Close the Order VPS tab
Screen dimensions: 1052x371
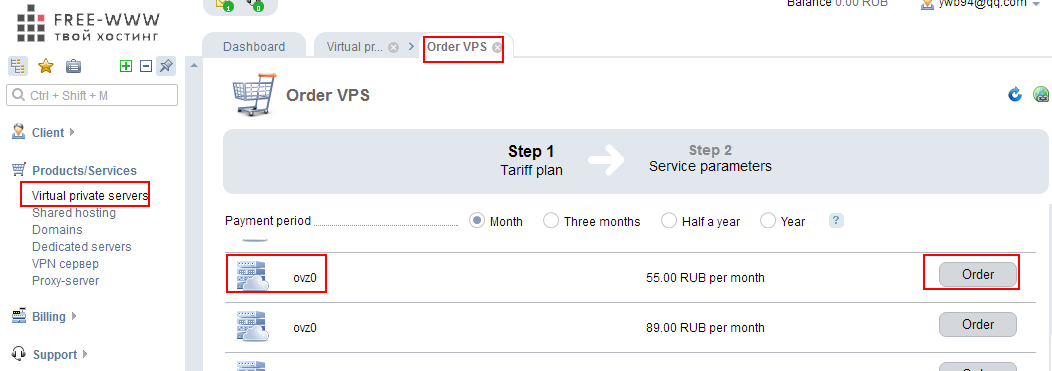click(x=496, y=48)
